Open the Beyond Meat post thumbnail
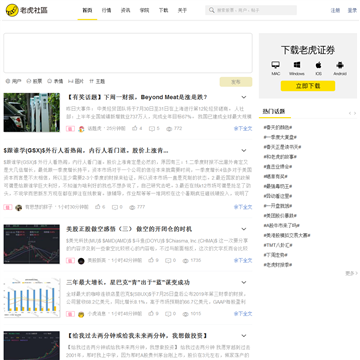This screenshot has width=360, height=360. [32, 112]
